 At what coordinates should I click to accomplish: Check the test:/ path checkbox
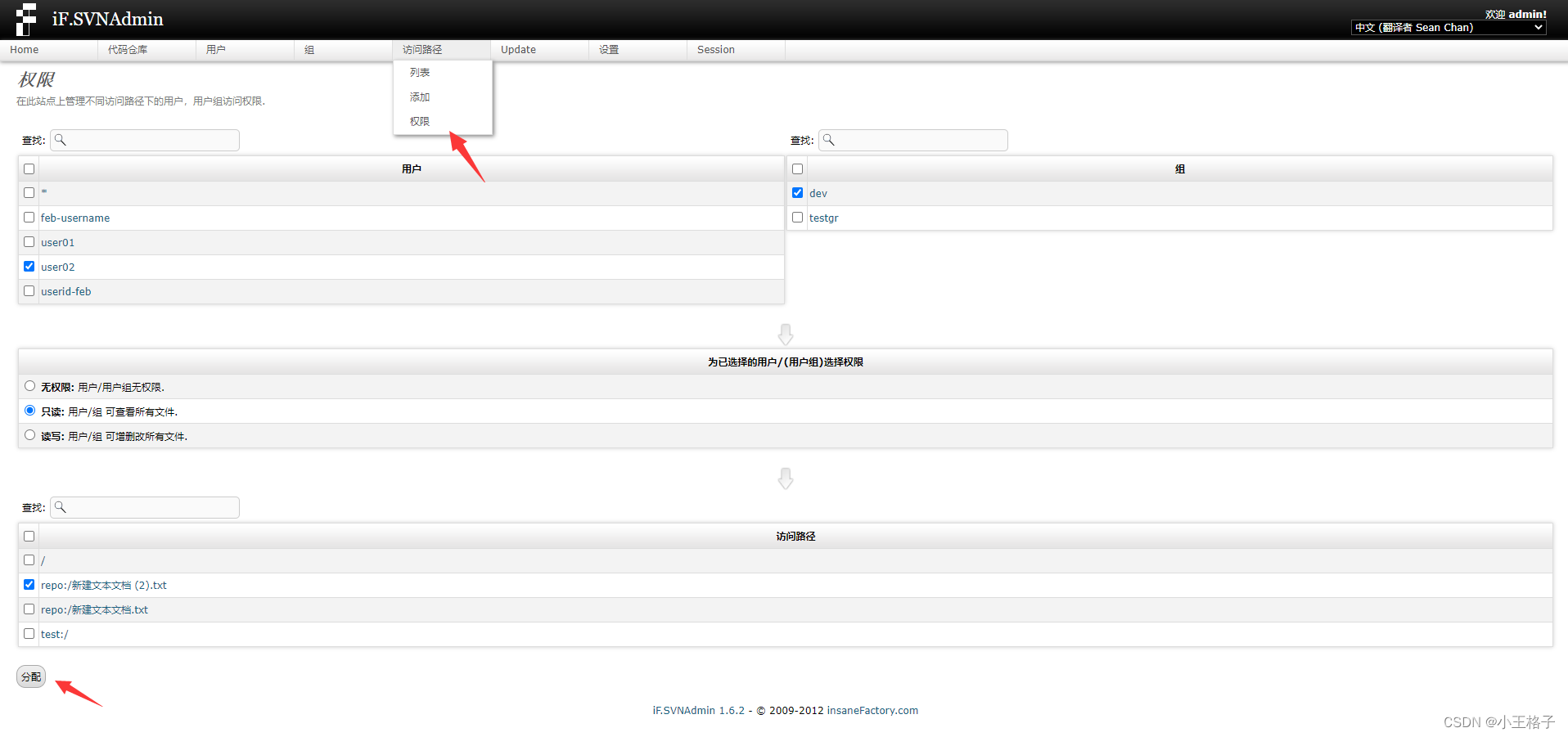(29, 633)
